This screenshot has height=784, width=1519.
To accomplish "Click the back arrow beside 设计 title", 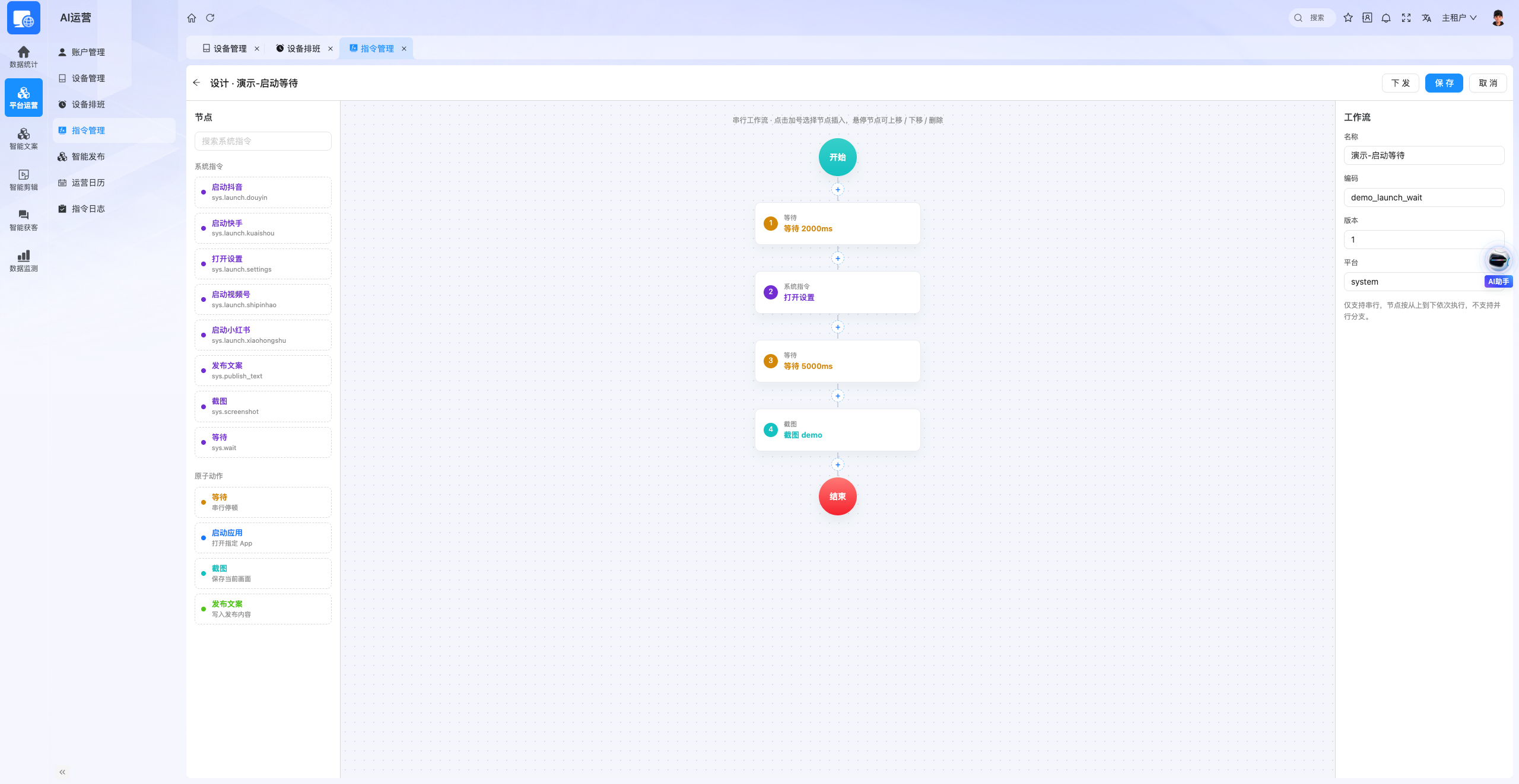I will pyautogui.click(x=196, y=83).
